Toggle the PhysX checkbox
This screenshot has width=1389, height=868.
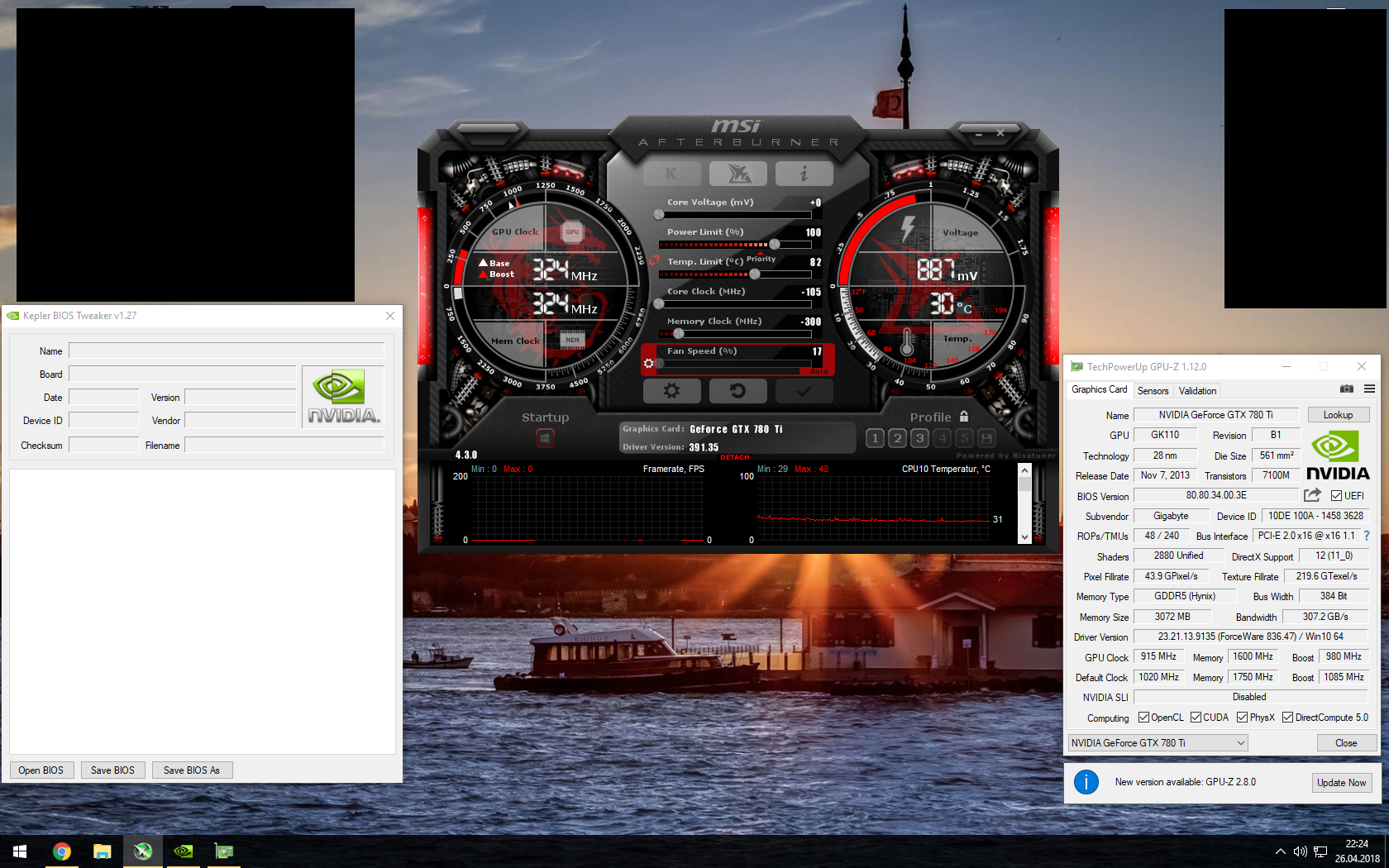click(1242, 718)
